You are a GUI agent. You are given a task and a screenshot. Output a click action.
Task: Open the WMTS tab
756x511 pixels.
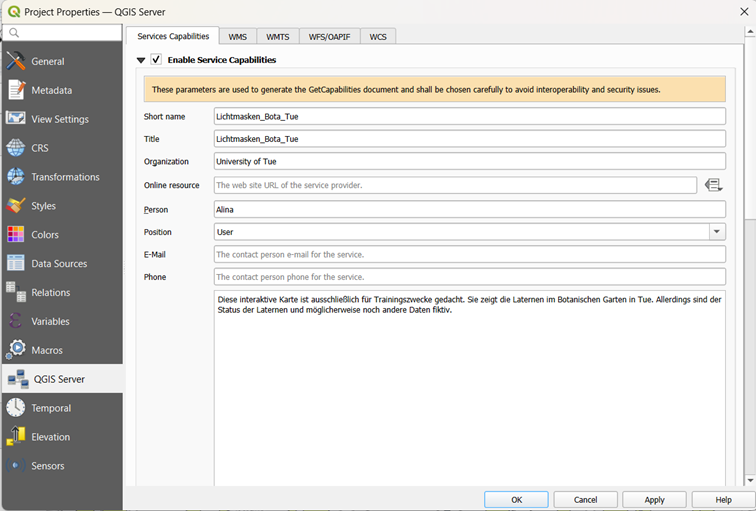tap(278, 37)
